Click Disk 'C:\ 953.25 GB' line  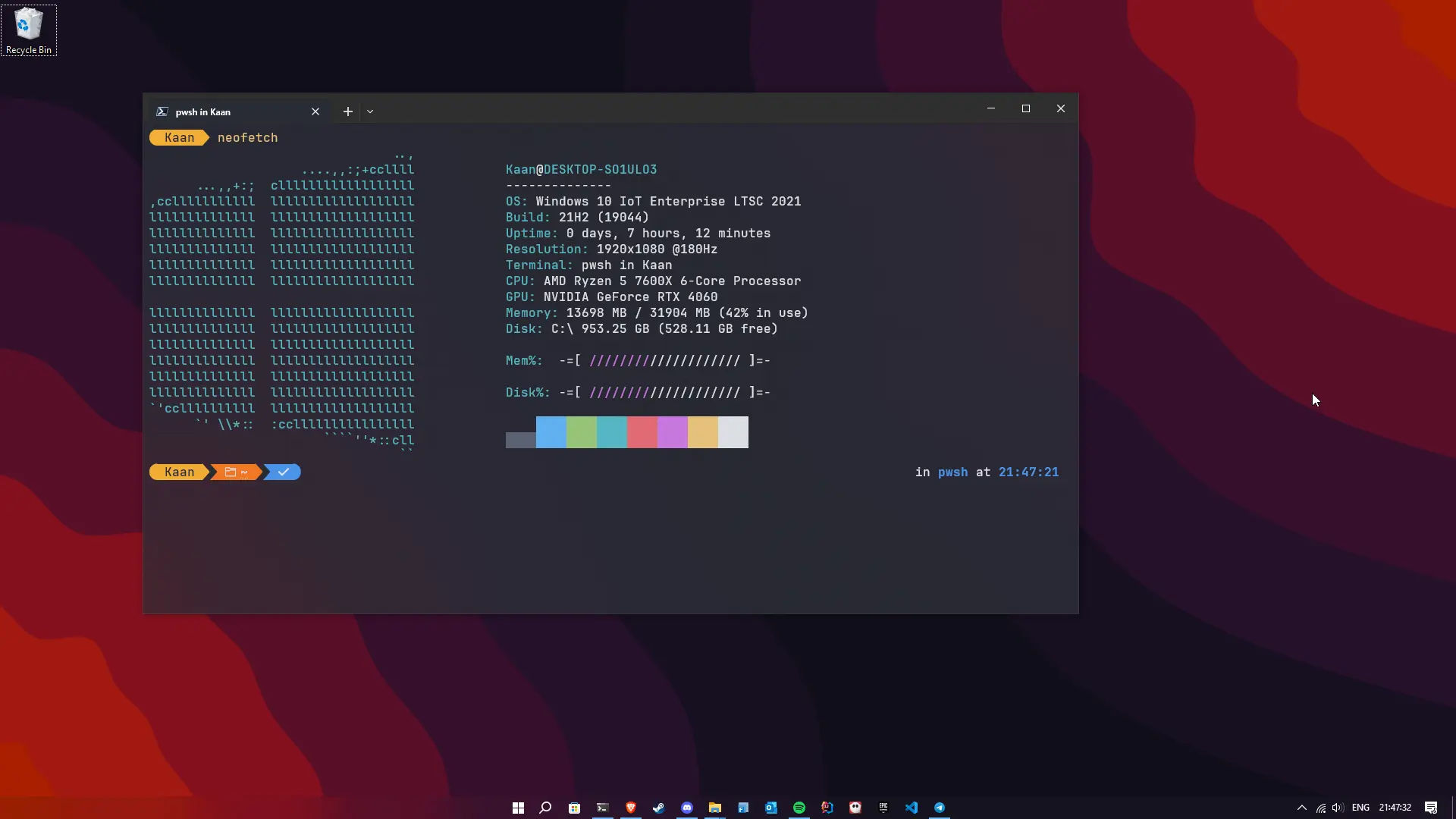(642, 329)
